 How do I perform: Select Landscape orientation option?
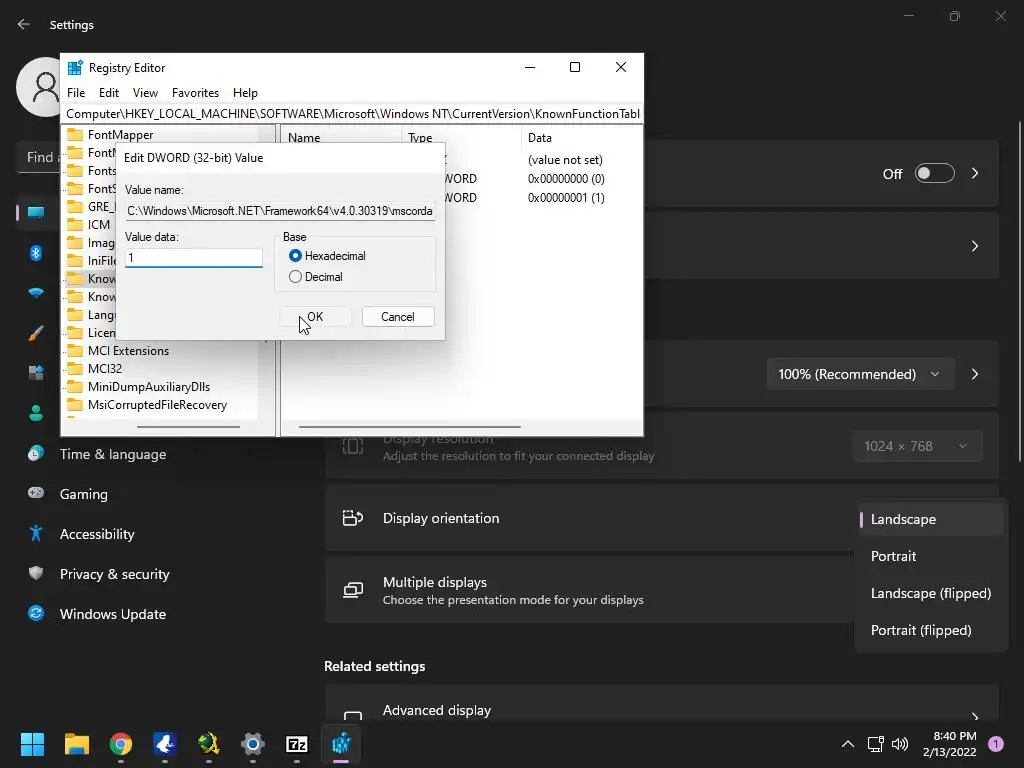931,519
